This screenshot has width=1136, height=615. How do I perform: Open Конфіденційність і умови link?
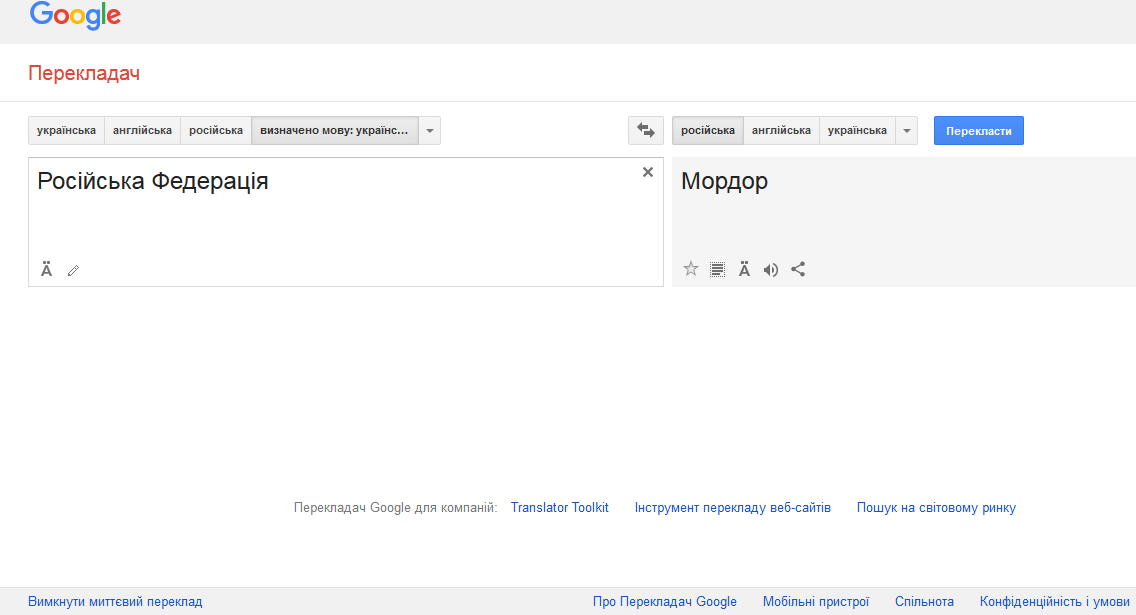point(1054,601)
